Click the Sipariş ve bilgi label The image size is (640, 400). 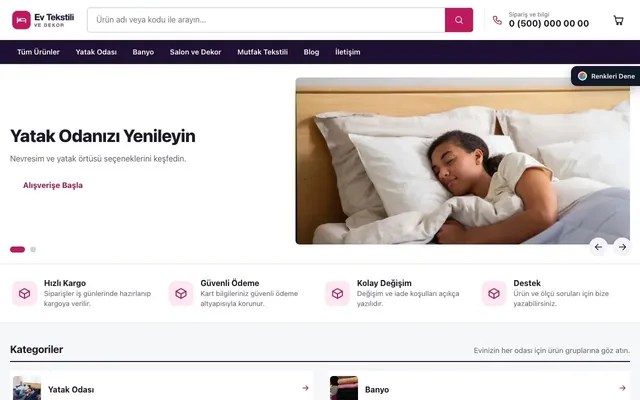click(529, 14)
